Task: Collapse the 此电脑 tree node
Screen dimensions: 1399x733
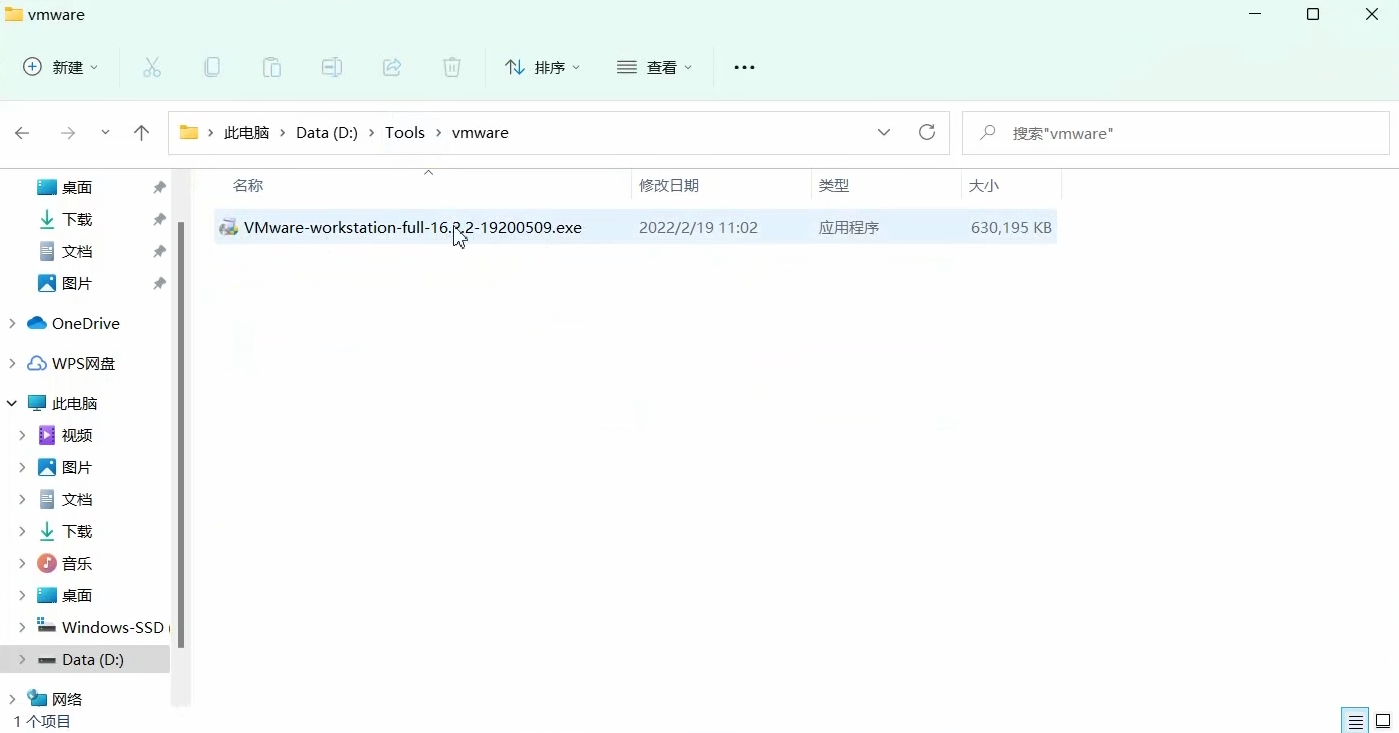Action: coord(12,404)
